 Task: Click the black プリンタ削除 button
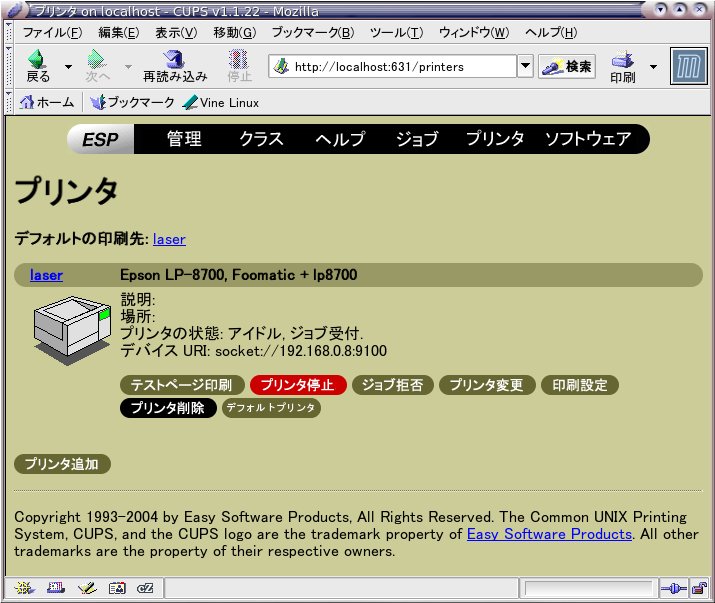click(x=168, y=408)
